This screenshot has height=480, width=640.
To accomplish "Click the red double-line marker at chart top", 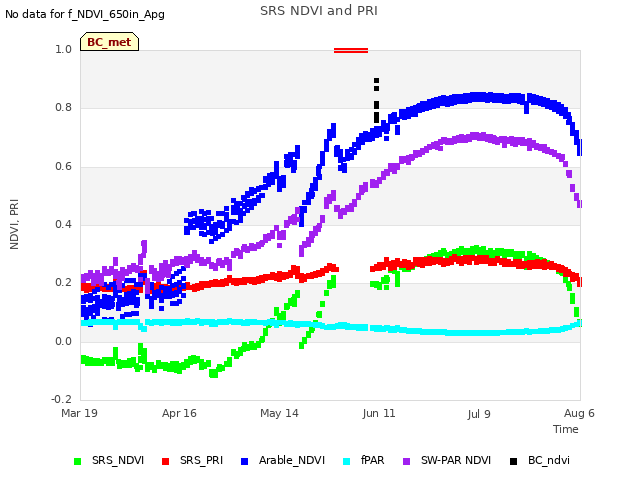I will tap(351, 51).
